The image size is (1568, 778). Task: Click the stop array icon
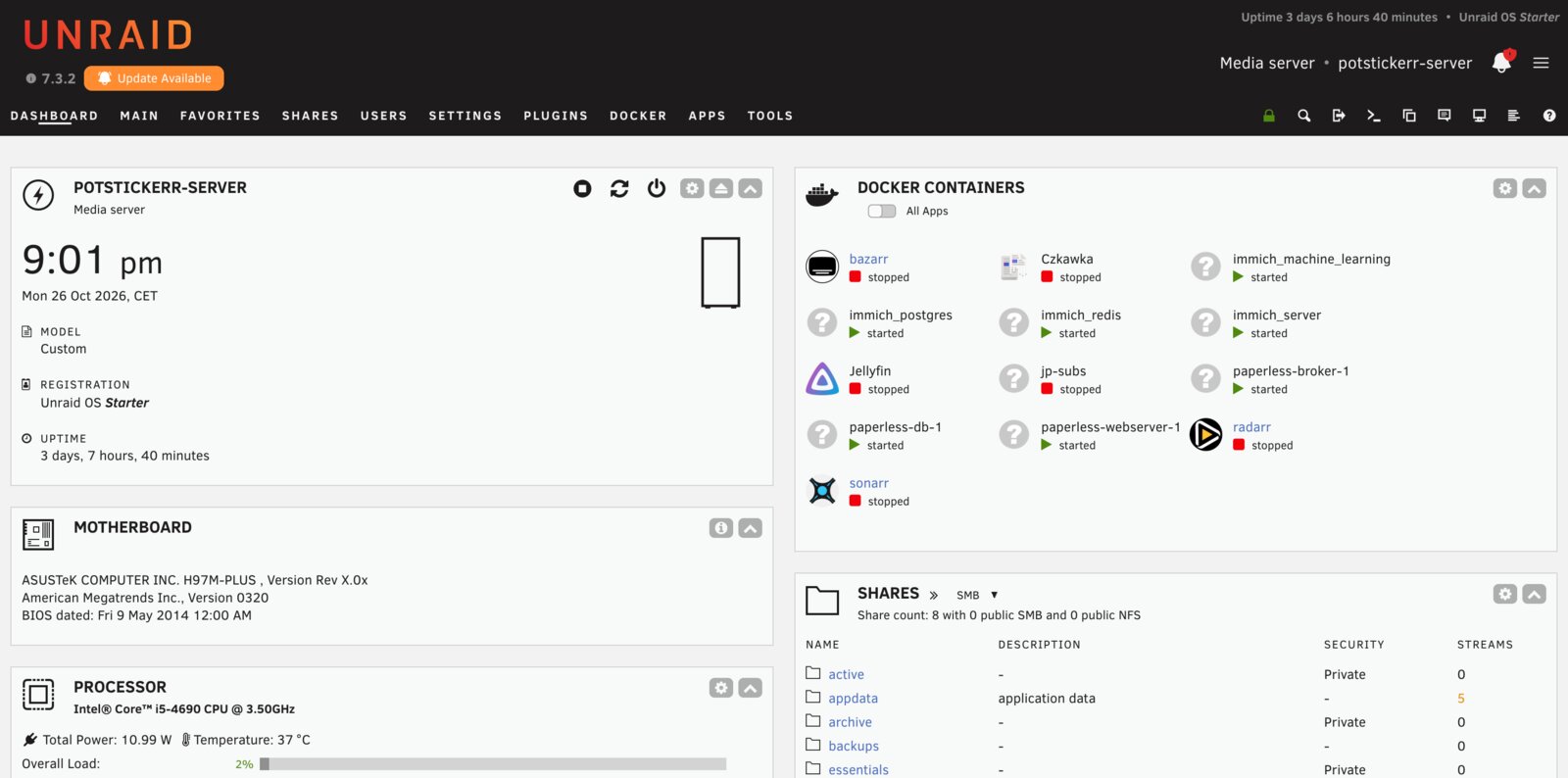coord(582,188)
